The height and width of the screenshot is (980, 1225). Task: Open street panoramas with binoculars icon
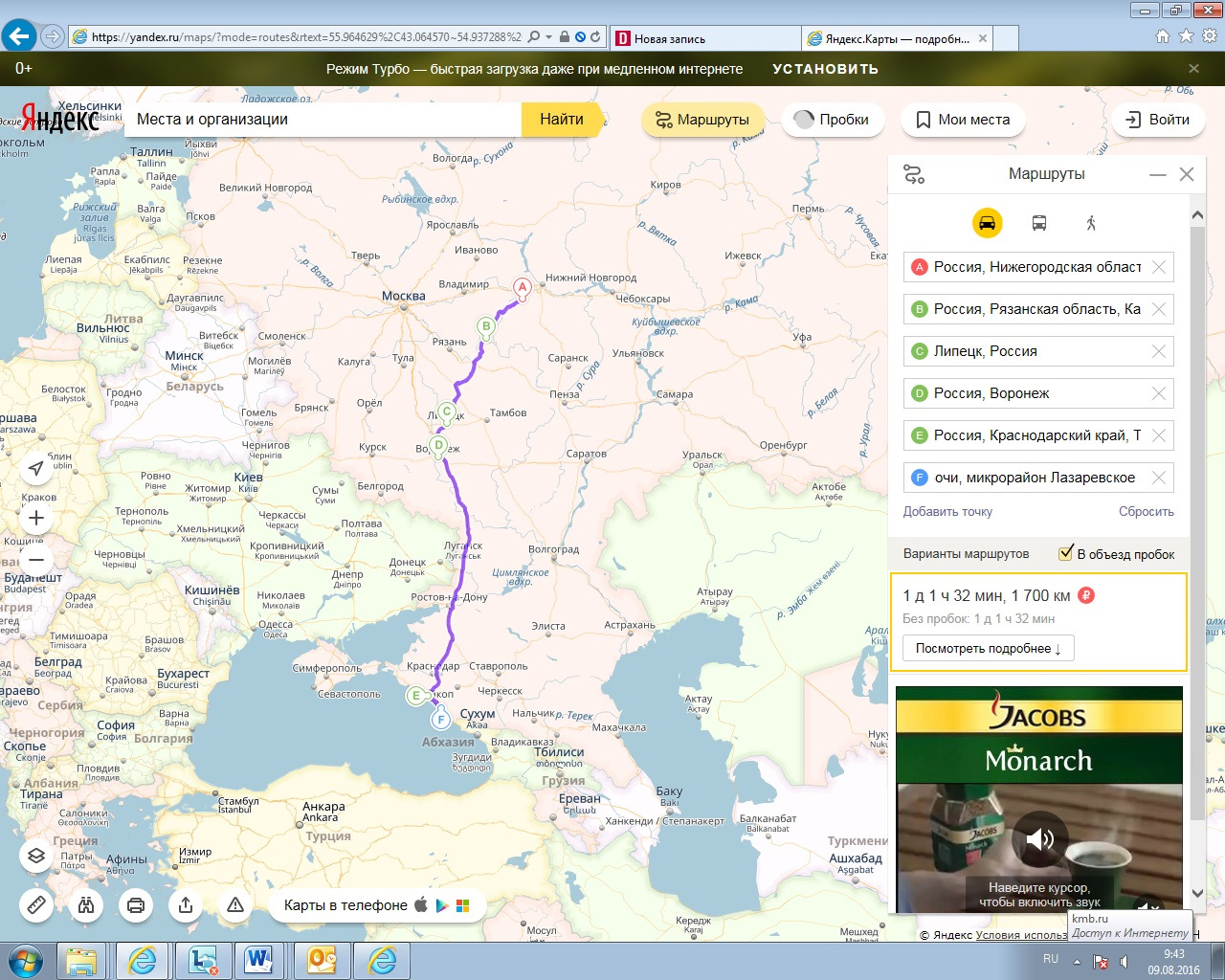pos(86,904)
